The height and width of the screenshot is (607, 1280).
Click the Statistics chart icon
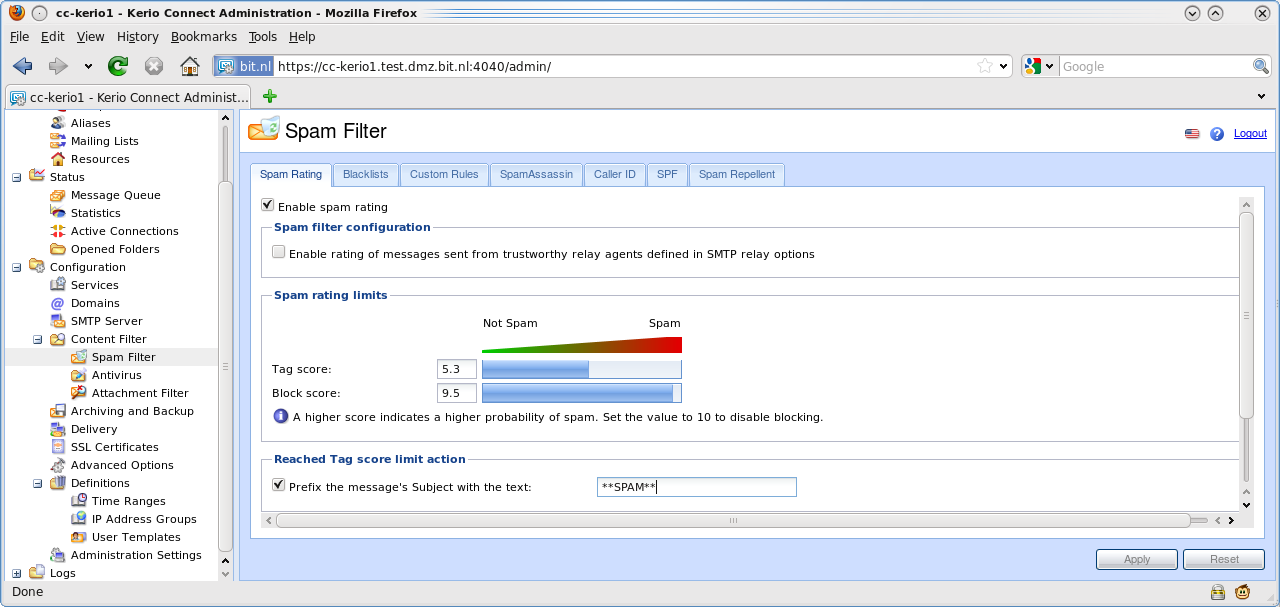pyautogui.click(x=58, y=213)
